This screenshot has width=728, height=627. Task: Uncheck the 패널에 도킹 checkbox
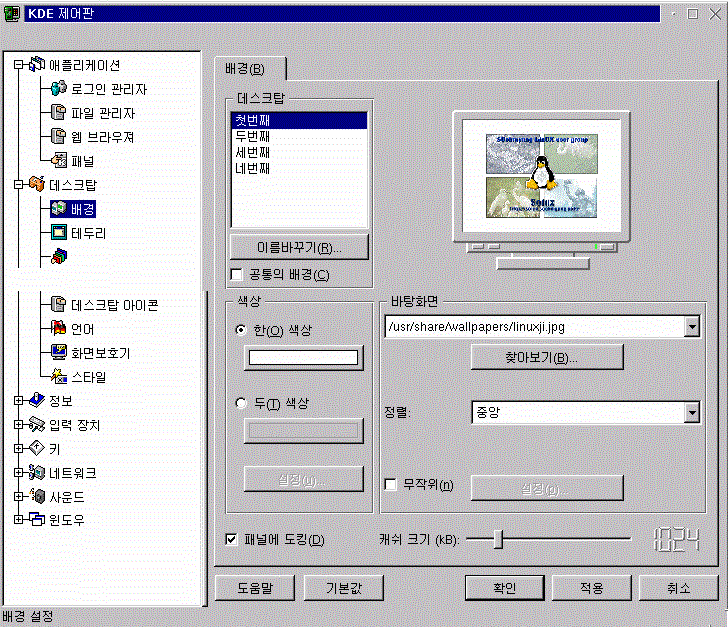point(231,539)
